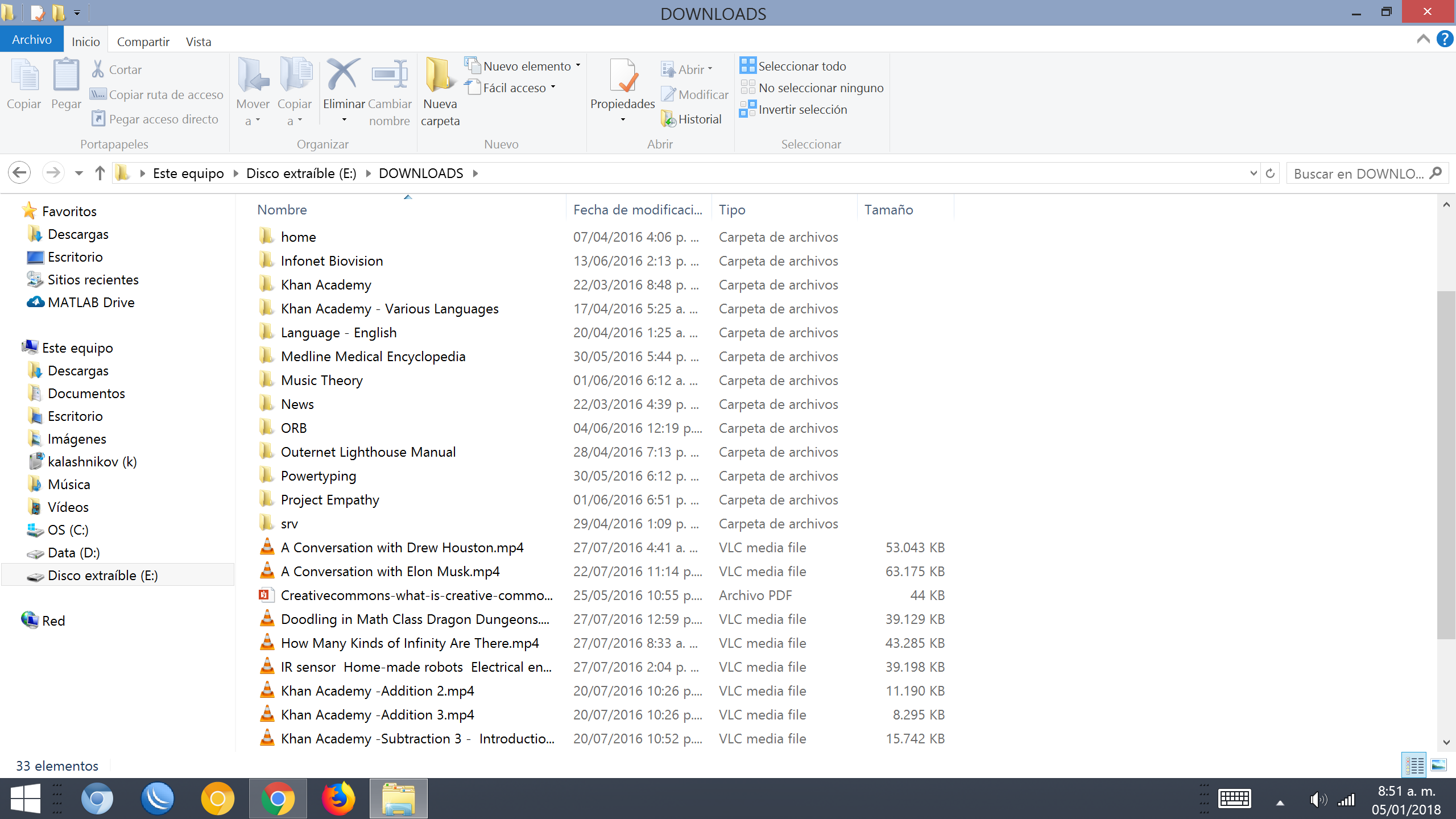Viewport: 1456px width, 819px height.
Task: Open the Windows Start button
Action: click(26, 799)
